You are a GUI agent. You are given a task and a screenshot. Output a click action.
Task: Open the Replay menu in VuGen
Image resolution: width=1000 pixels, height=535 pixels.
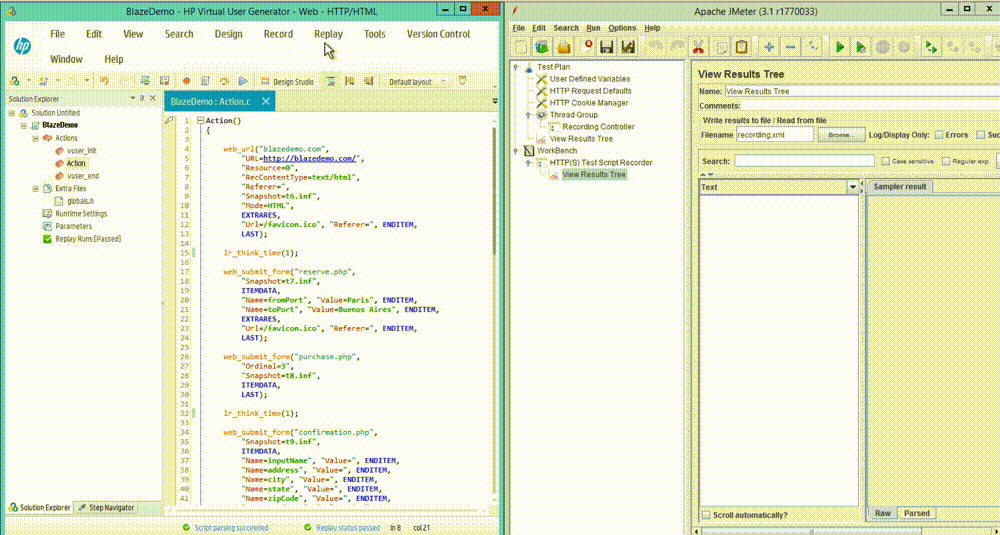[x=328, y=34]
